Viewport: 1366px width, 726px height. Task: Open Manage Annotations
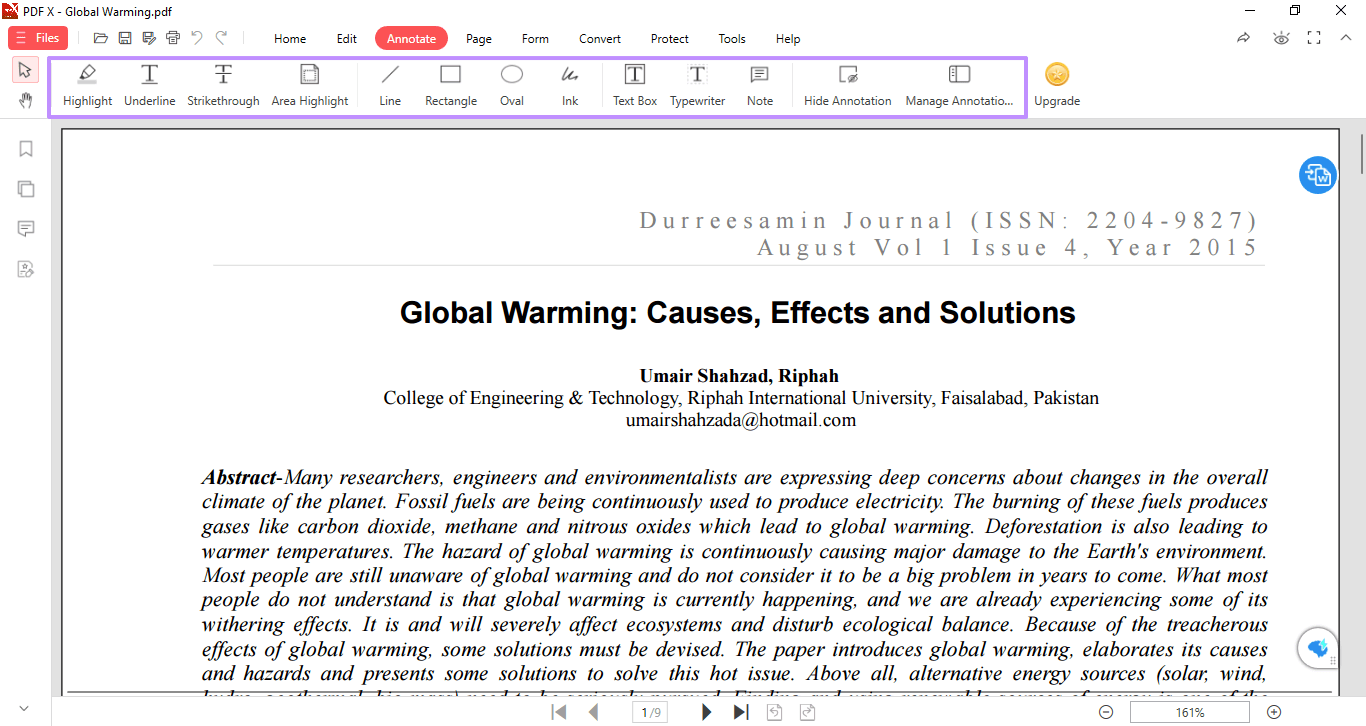(x=959, y=85)
